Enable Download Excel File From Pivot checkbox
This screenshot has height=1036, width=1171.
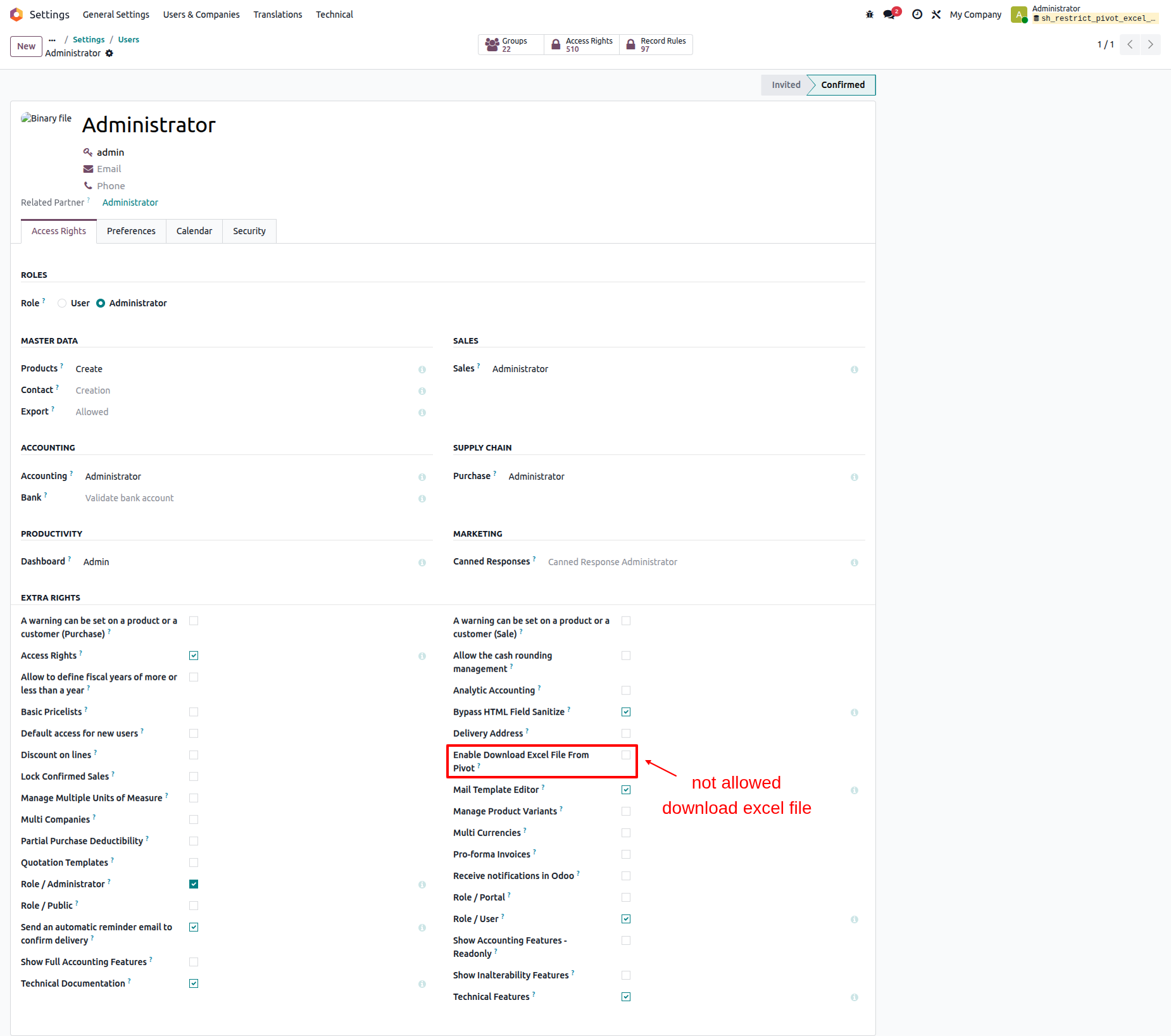(626, 755)
